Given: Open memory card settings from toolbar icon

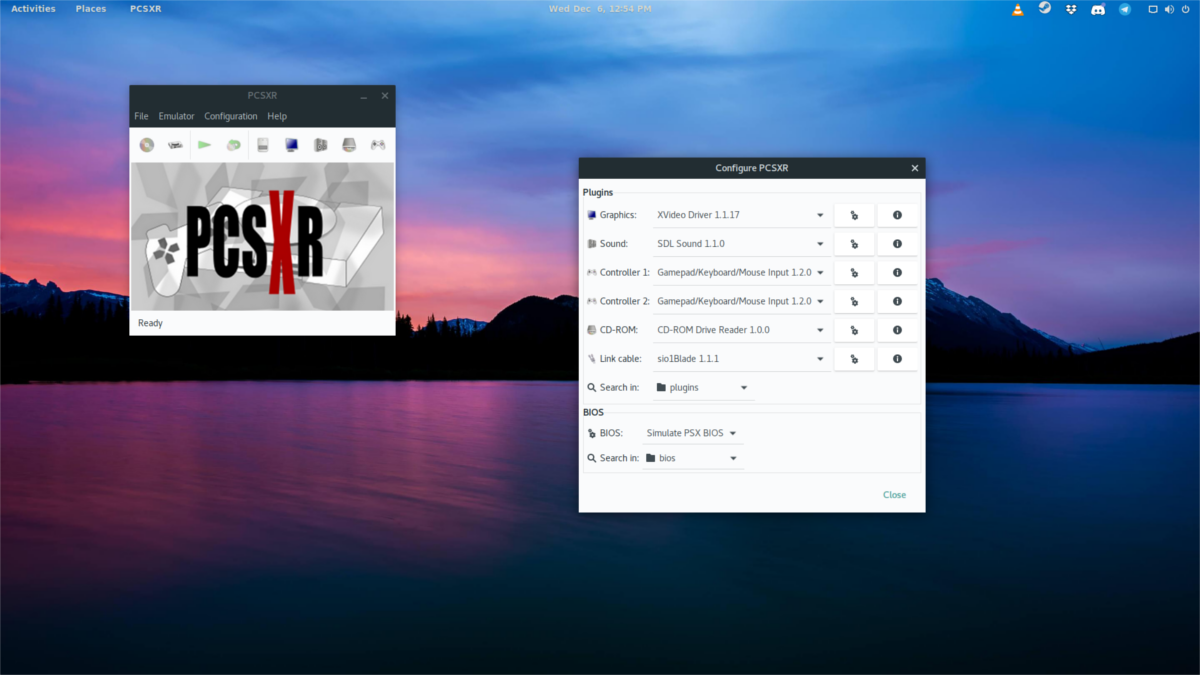Looking at the screenshot, I should pyautogui.click(x=263, y=145).
